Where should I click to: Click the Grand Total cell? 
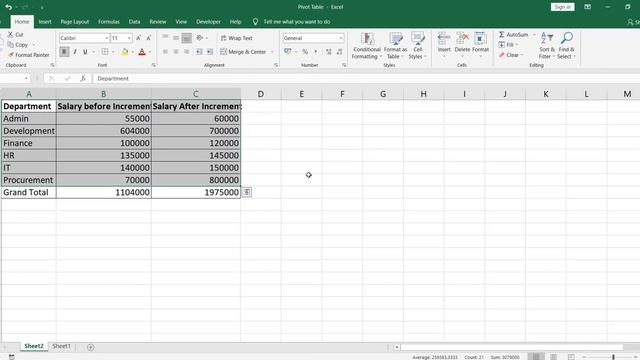pos(29,192)
